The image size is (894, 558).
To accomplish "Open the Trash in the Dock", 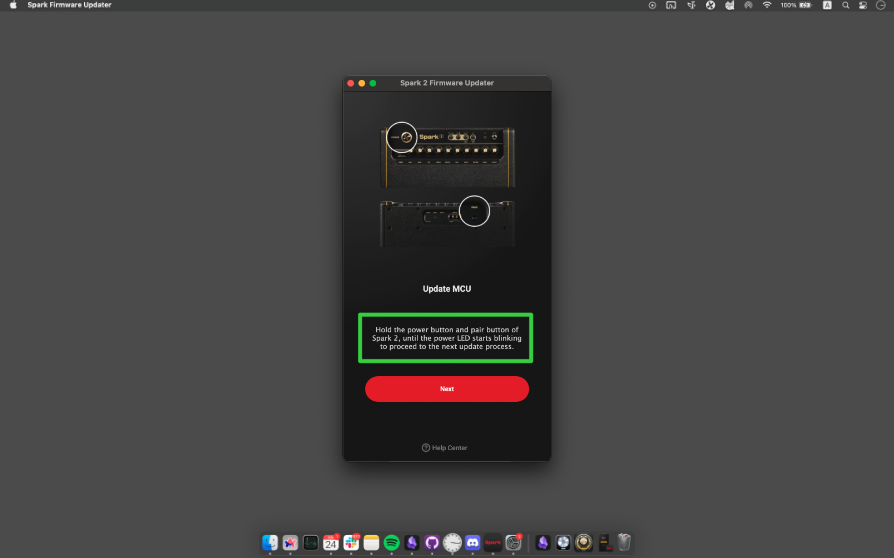I will (624, 543).
